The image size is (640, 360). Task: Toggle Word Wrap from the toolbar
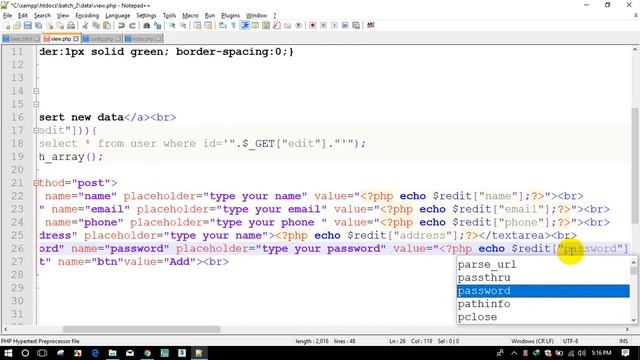[222, 26]
